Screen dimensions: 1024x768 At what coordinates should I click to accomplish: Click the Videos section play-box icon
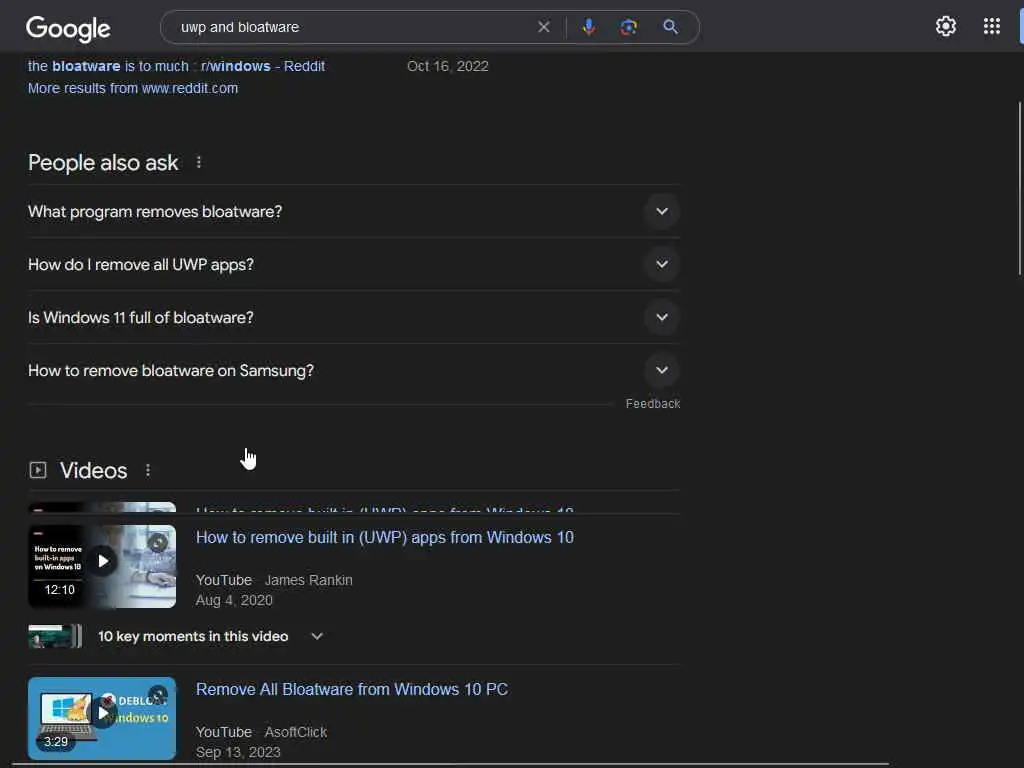coord(38,470)
